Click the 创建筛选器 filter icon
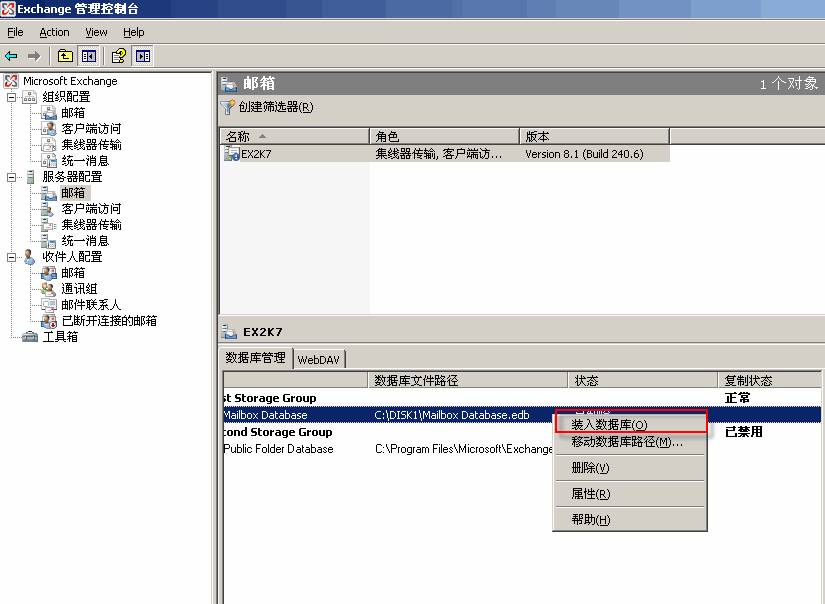This screenshot has height=604, width=825. tap(228, 107)
